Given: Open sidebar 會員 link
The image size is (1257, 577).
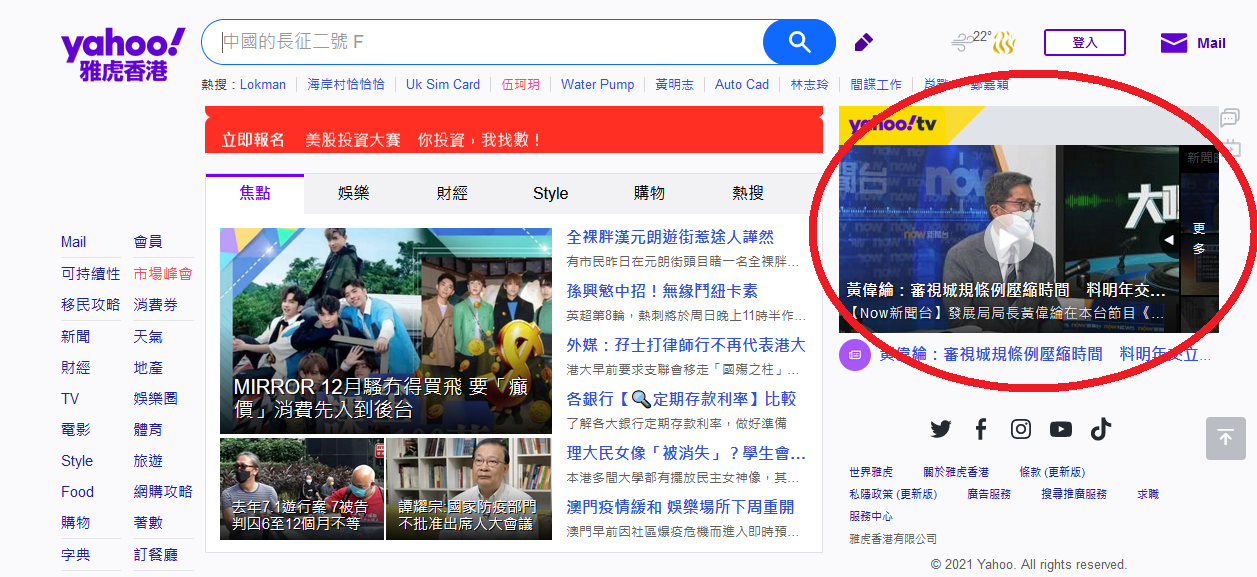Looking at the screenshot, I should click(x=148, y=242).
